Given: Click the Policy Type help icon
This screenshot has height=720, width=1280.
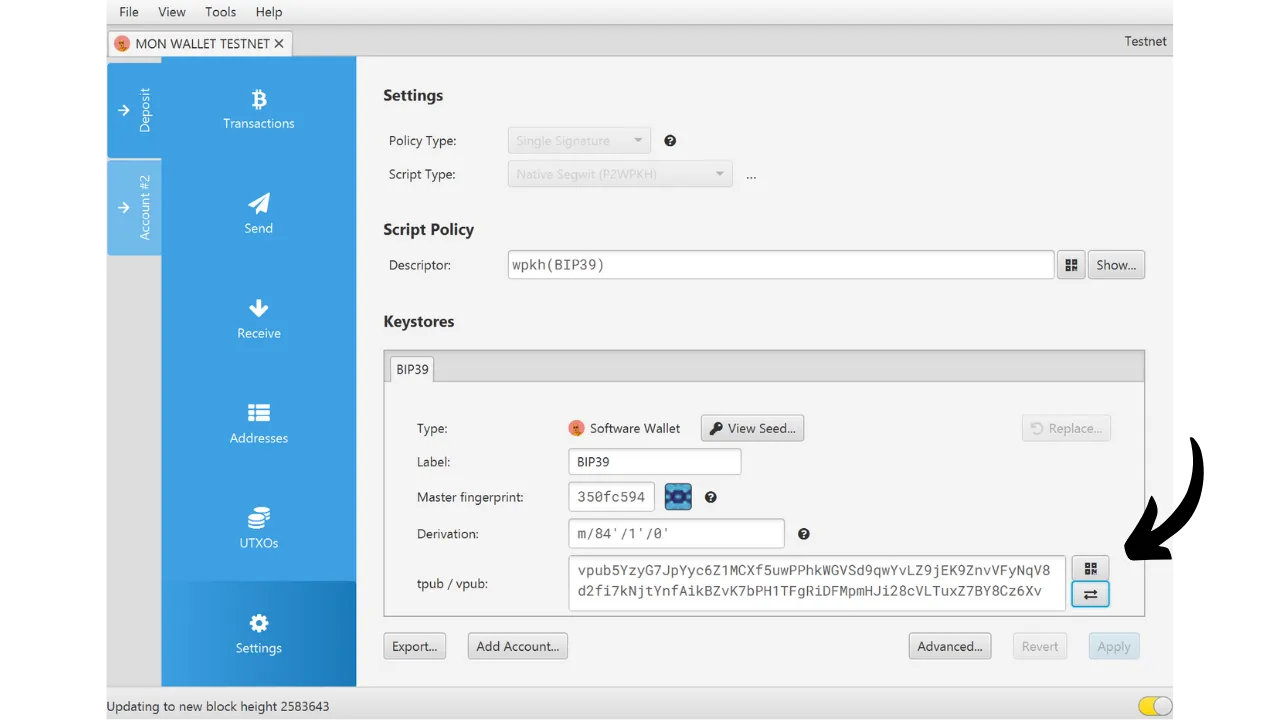Looking at the screenshot, I should click(670, 141).
